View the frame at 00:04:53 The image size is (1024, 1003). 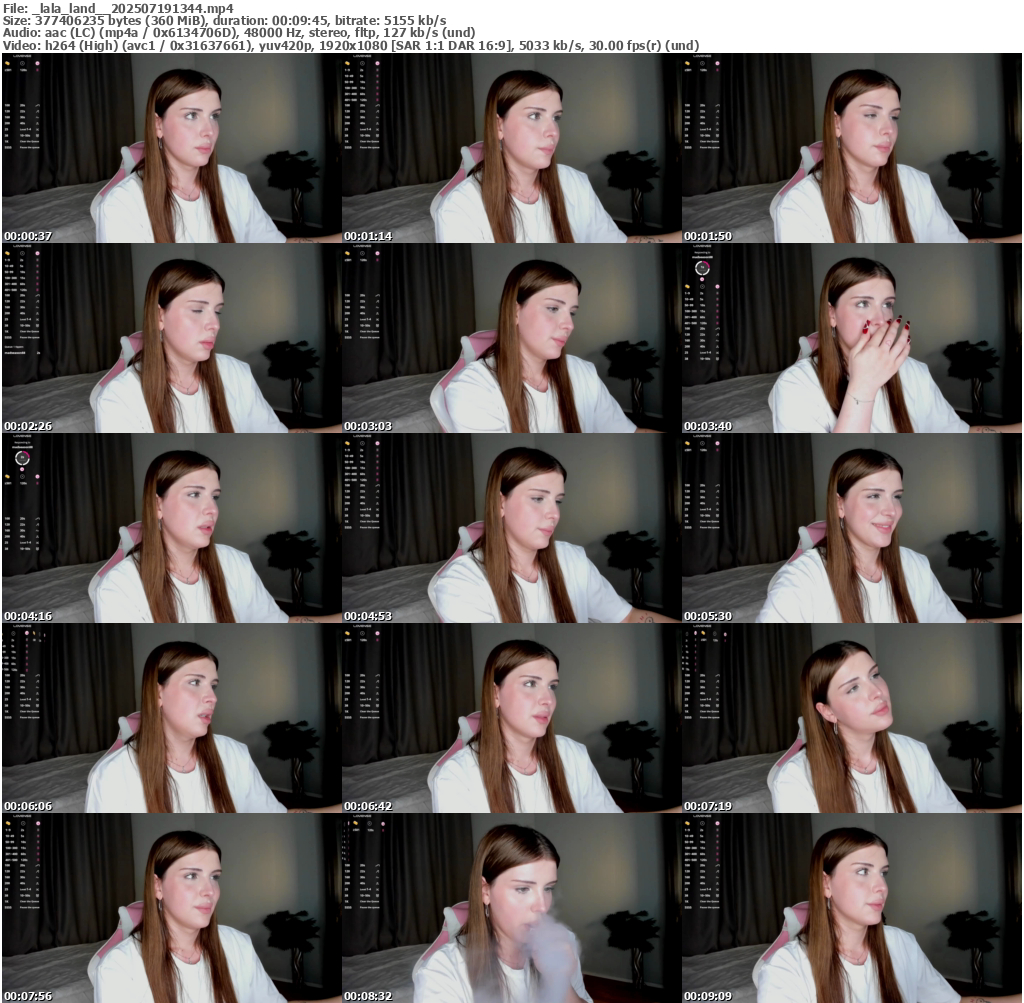coord(511,528)
